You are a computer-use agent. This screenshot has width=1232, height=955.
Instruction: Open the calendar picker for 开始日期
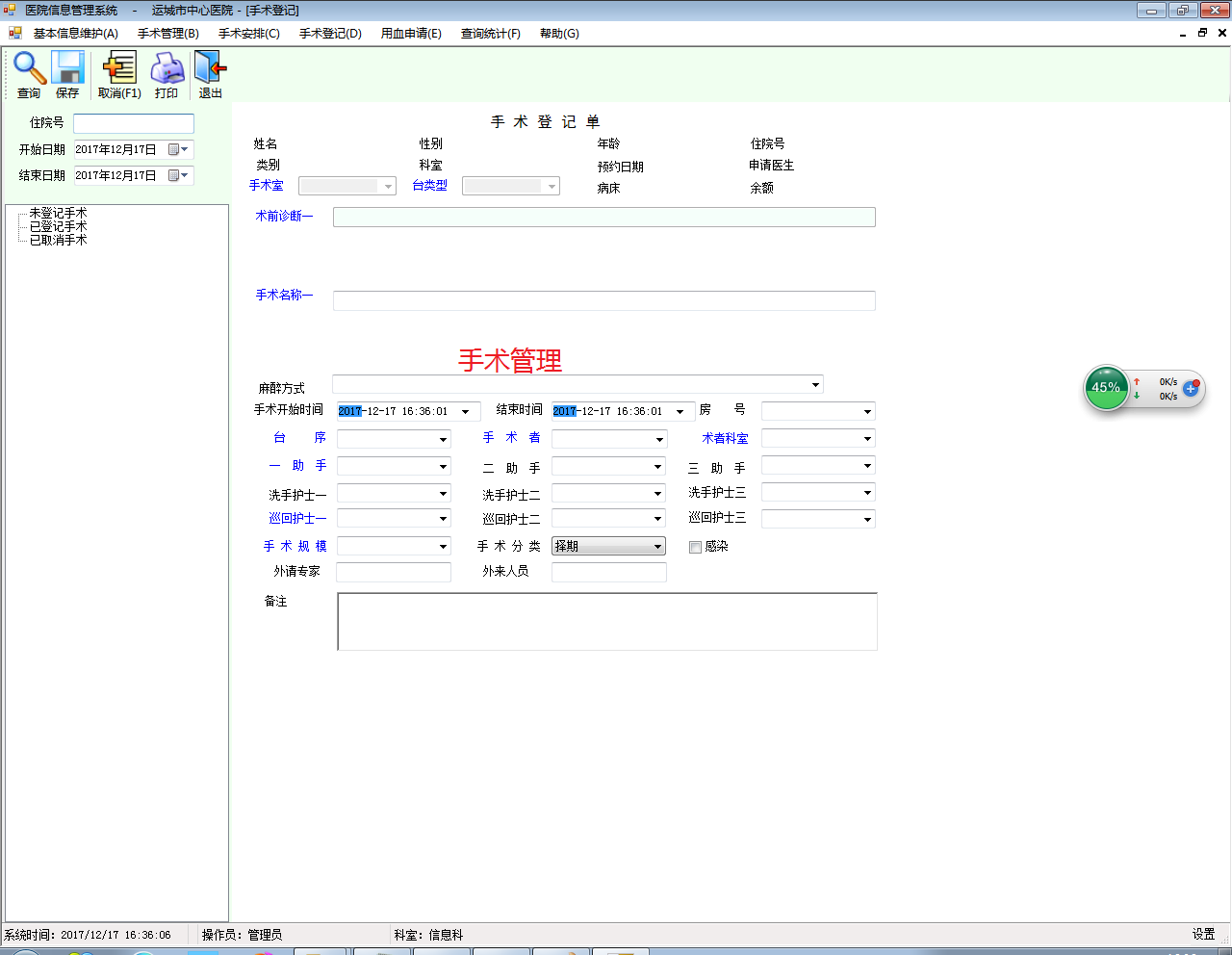179,149
